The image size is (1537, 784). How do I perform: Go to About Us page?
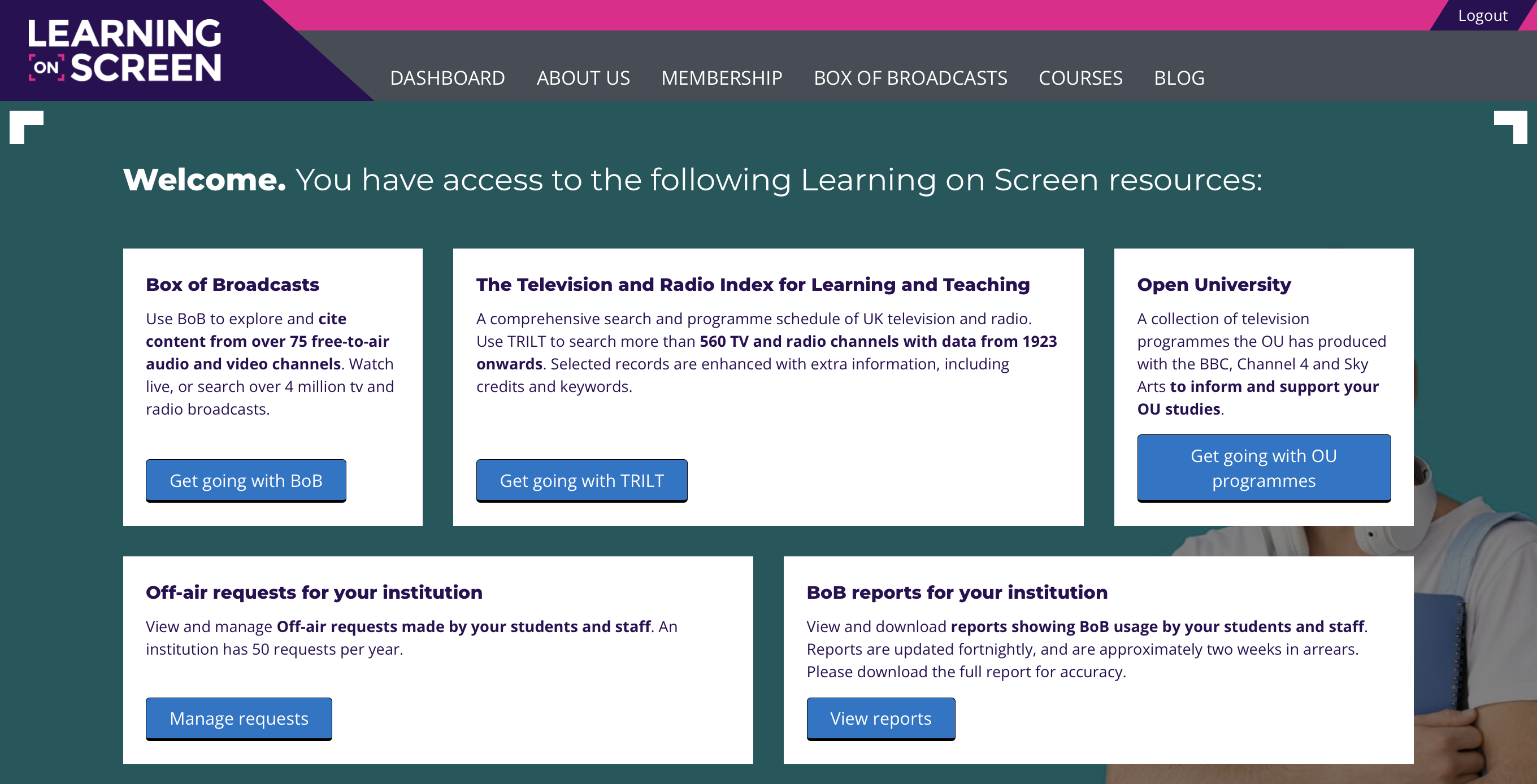click(583, 78)
